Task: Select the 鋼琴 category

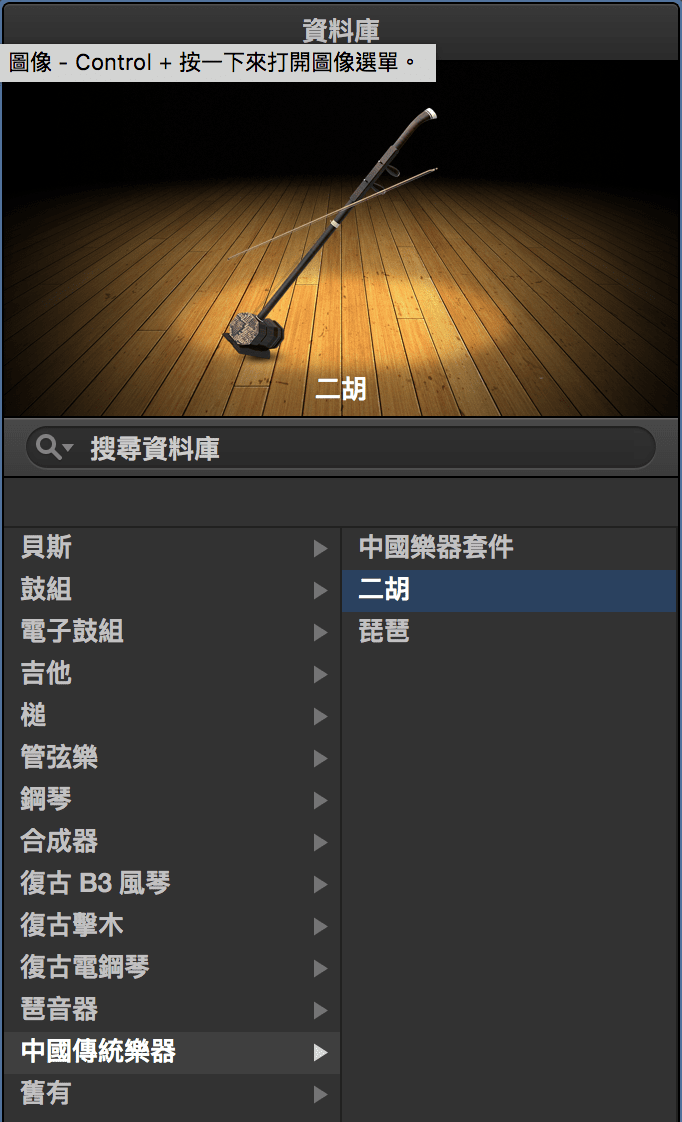Action: (172, 800)
